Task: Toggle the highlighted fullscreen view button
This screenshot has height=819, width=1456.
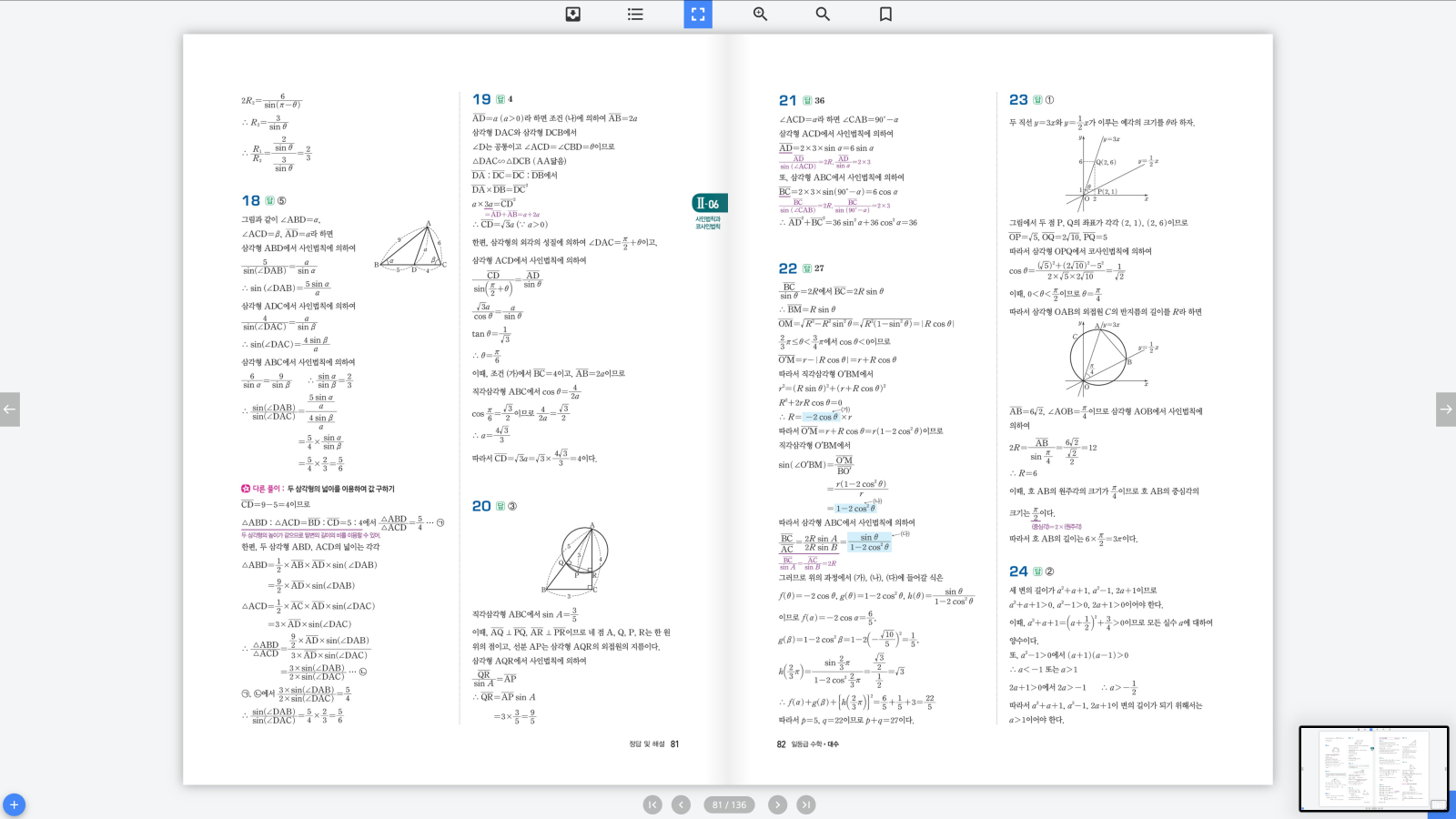Action: [698, 14]
